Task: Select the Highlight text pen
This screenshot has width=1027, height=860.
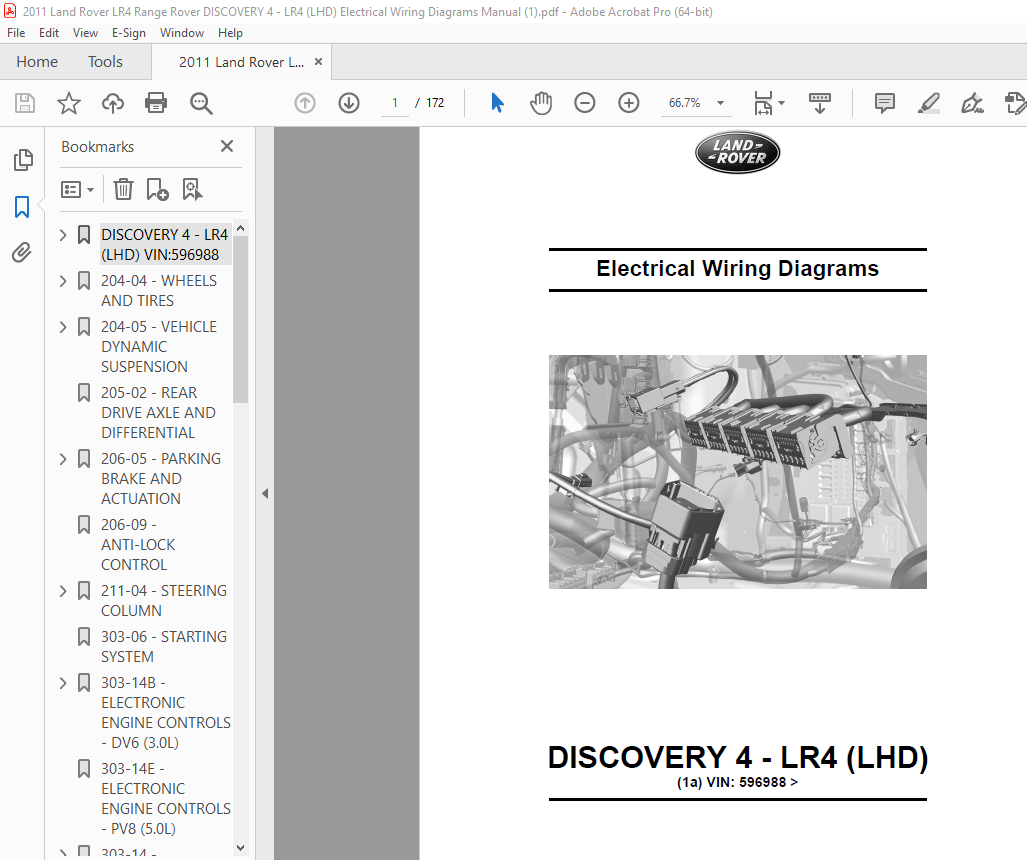Action: tap(929, 103)
